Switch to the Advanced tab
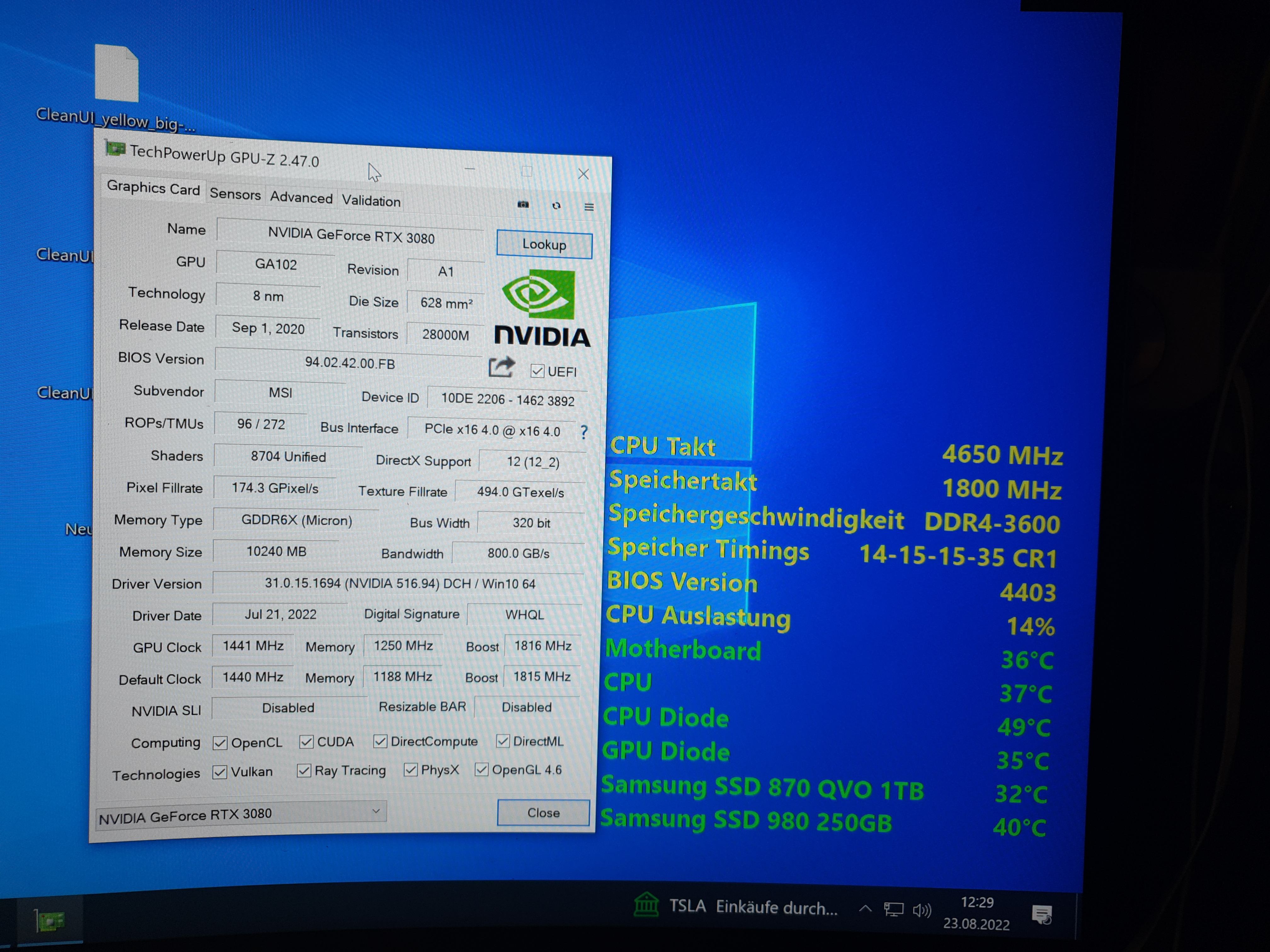The width and height of the screenshot is (1270, 952). point(301,197)
